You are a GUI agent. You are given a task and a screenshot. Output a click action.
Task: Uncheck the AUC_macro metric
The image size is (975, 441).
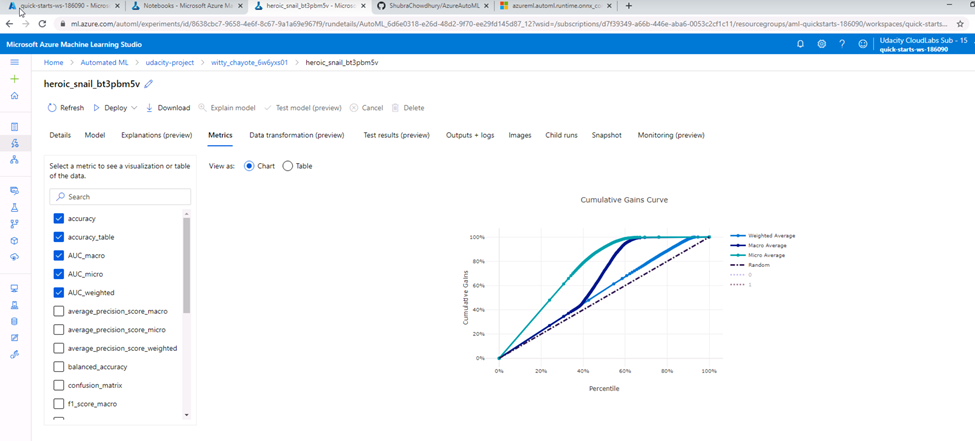(59, 255)
